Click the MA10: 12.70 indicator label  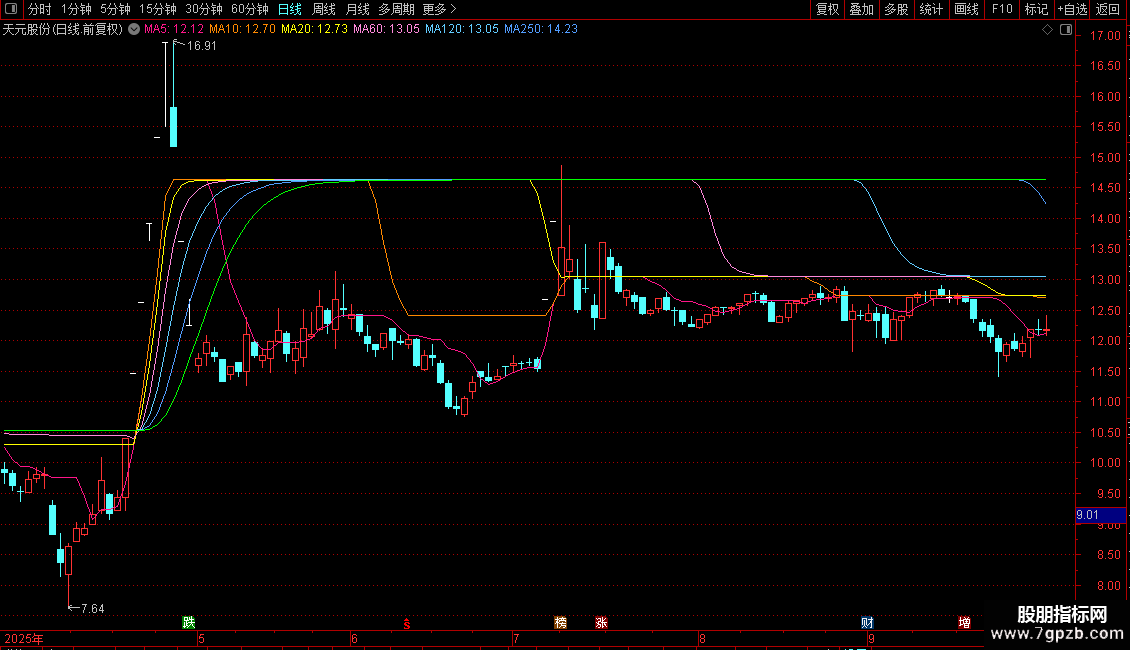[242, 30]
